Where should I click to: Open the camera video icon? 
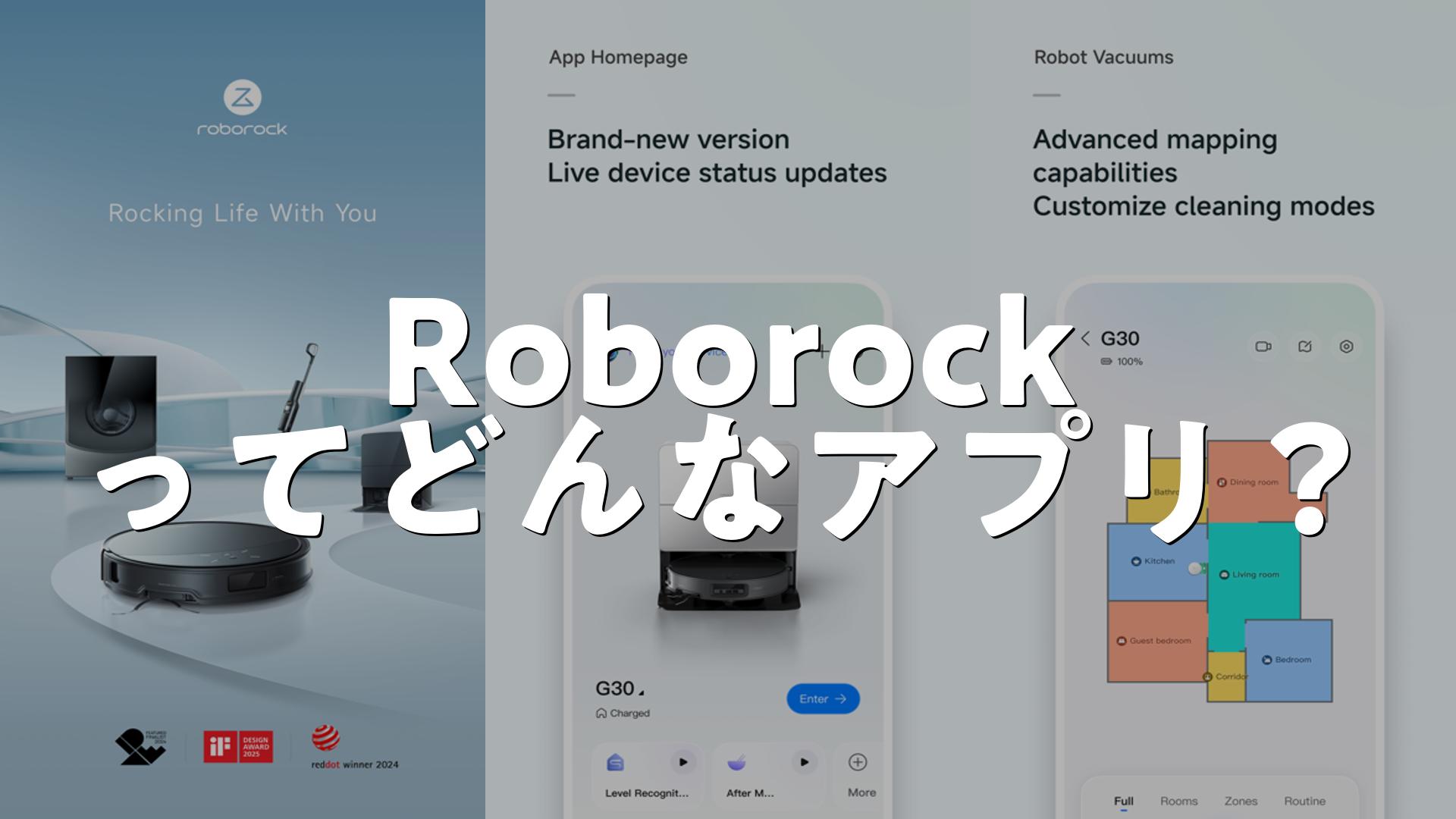coord(1263,347)
